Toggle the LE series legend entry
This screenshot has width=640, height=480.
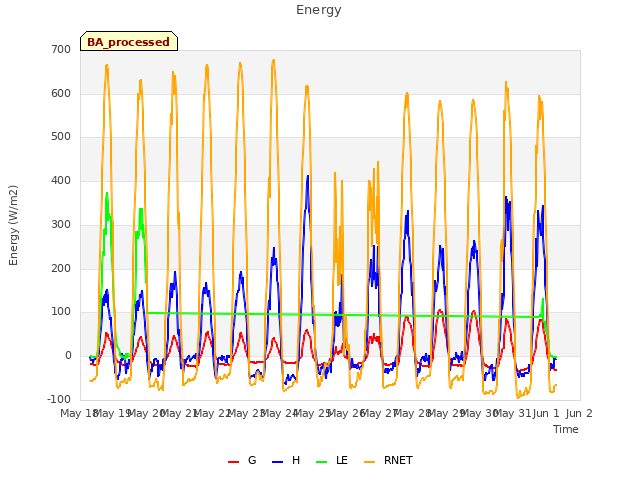point(332,460)
